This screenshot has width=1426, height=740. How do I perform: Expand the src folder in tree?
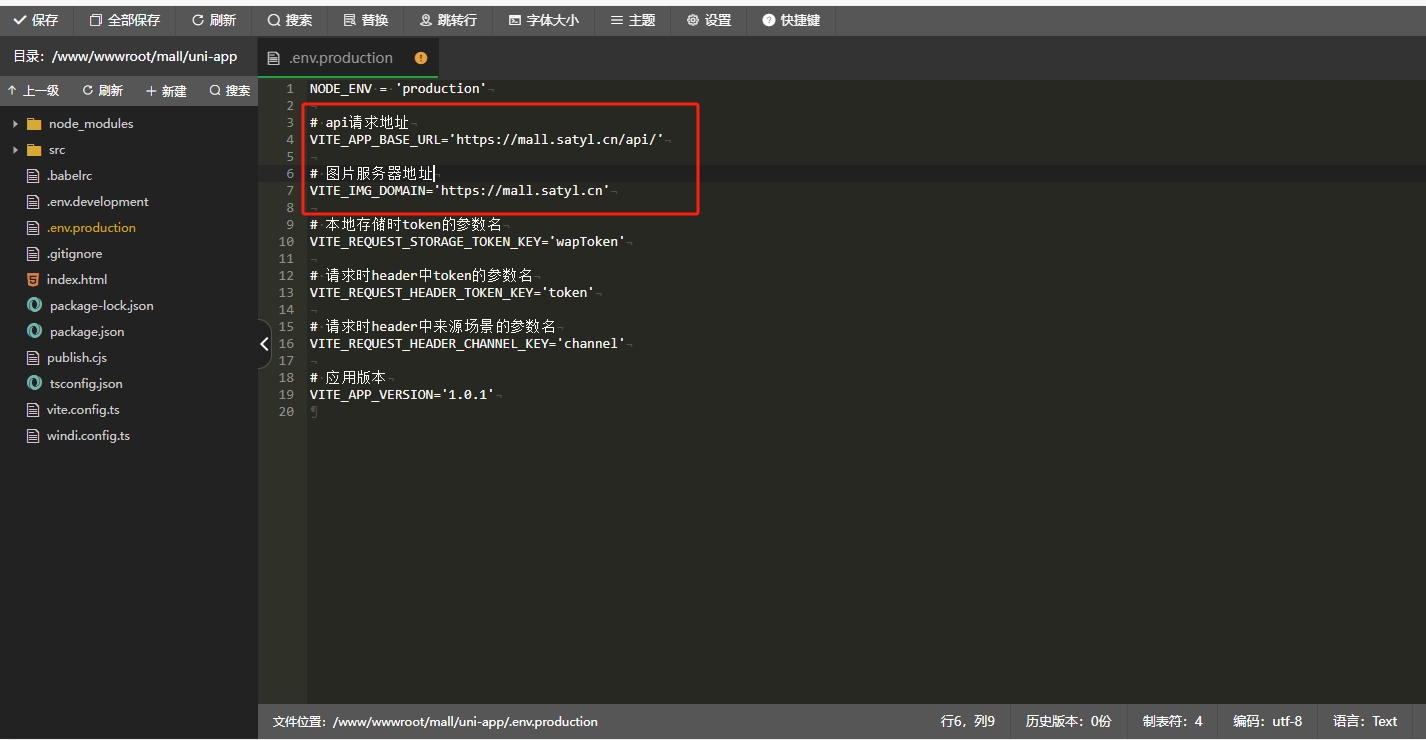56,150
